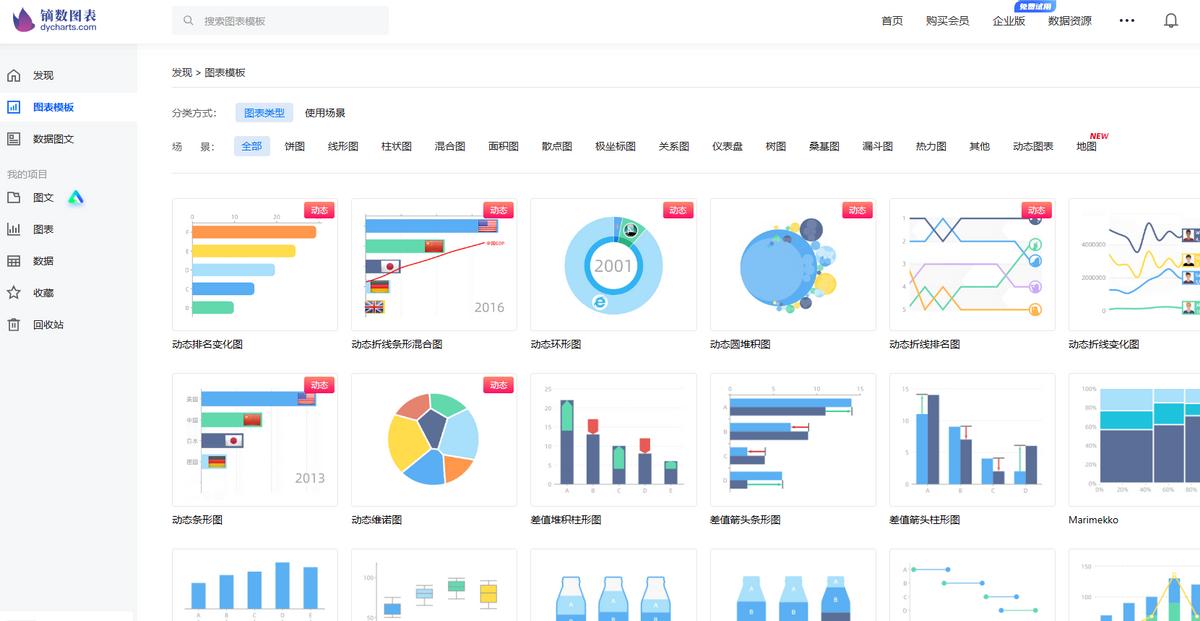
Task: Switch to 使用场景 classification
Action: pos(325,113)
